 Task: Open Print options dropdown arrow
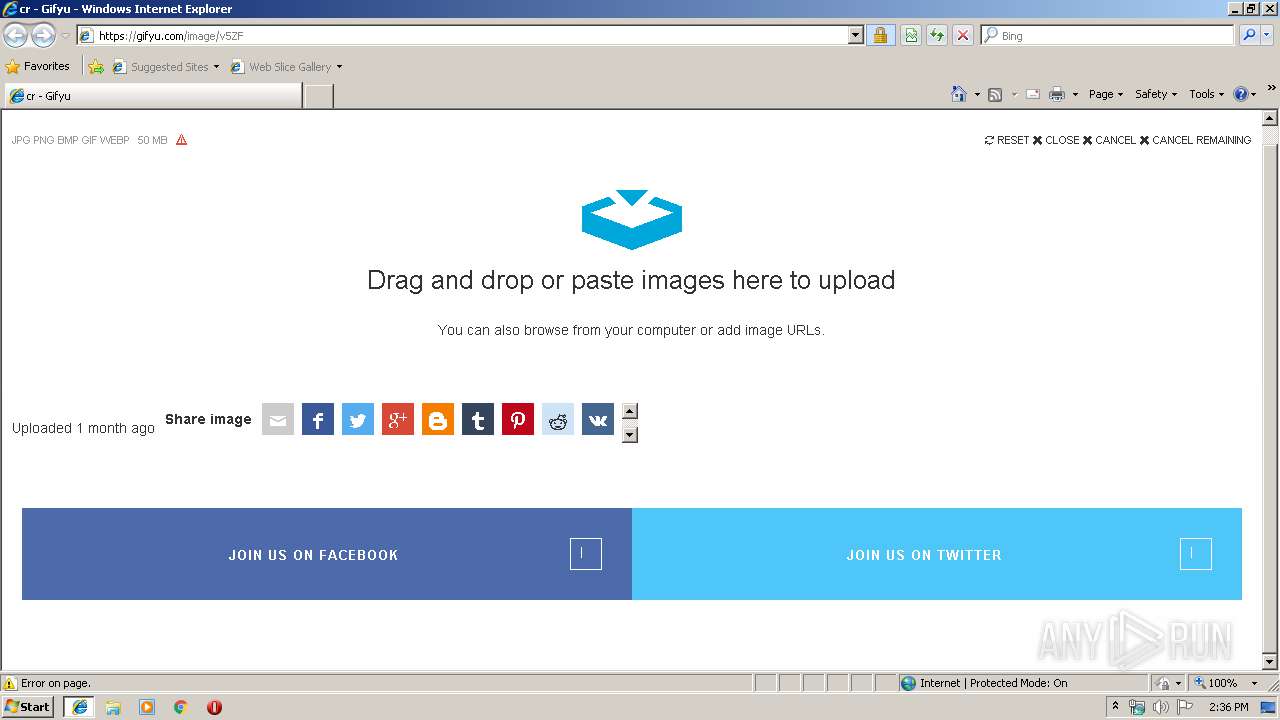pyautogui.click(x=1075, y=94)
